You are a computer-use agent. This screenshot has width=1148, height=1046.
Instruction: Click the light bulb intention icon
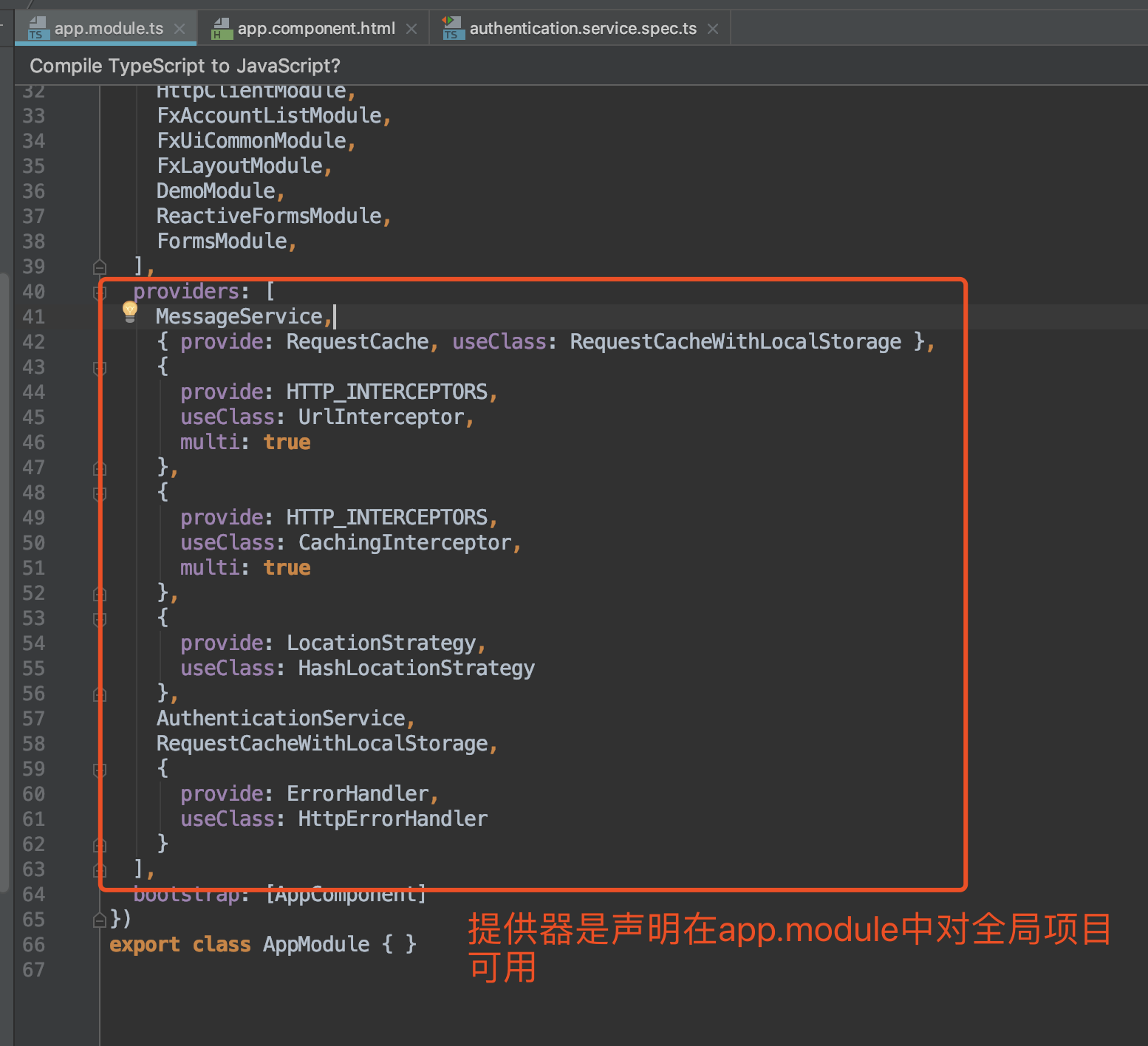click(130, 311)
